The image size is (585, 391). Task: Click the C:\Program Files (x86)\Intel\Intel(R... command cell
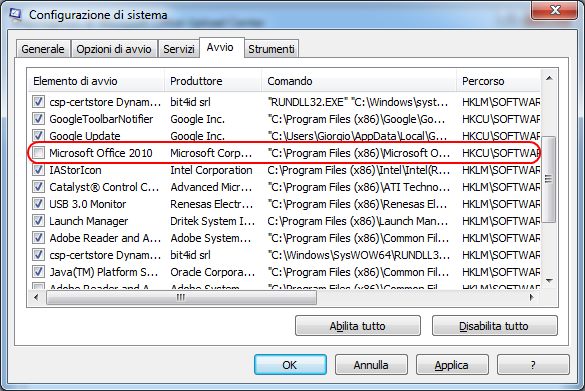tap(359, 170)
